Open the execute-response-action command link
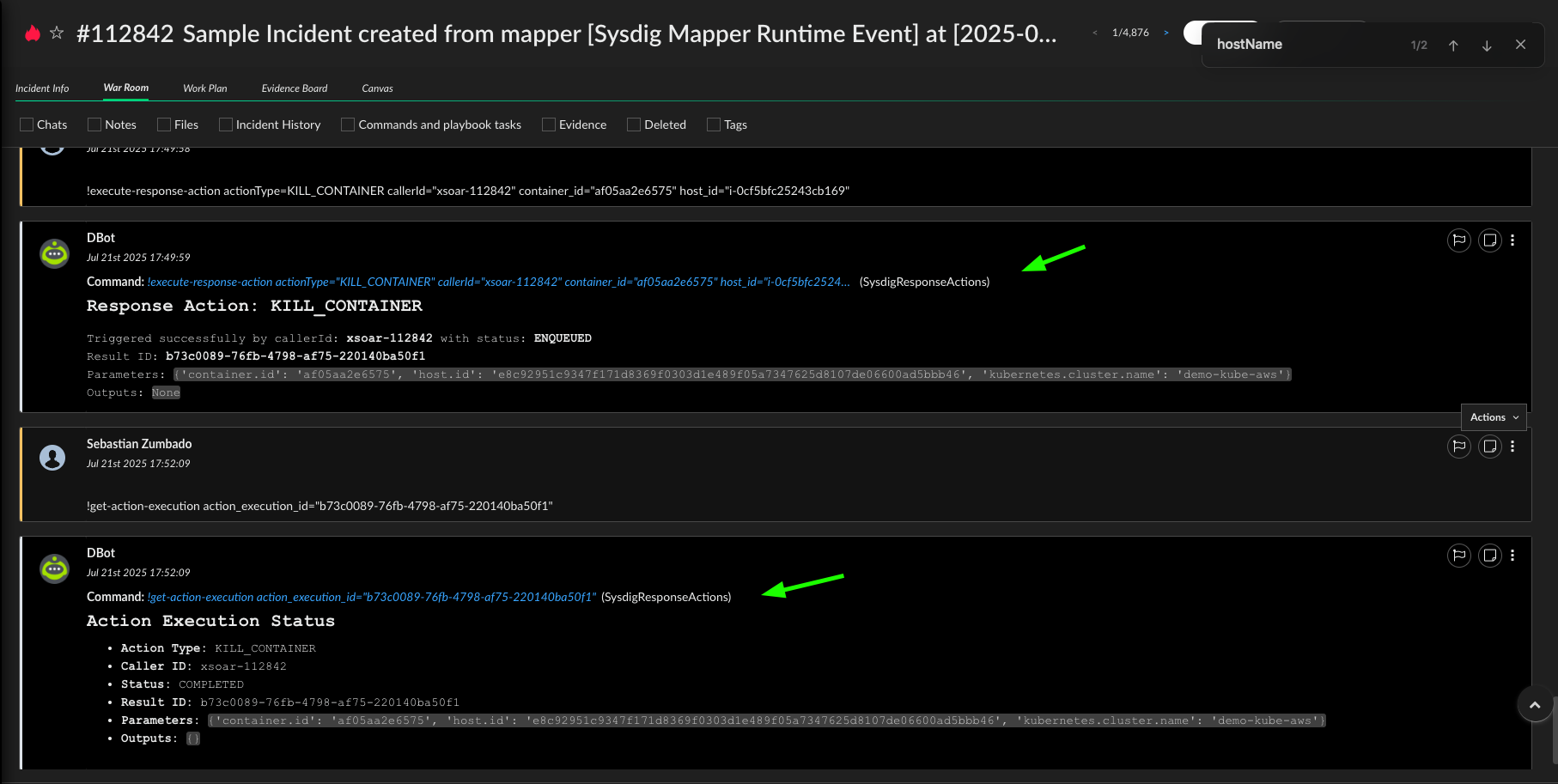Image resolution: width=1558 pixels, height=784 pixels. [499, 282]
